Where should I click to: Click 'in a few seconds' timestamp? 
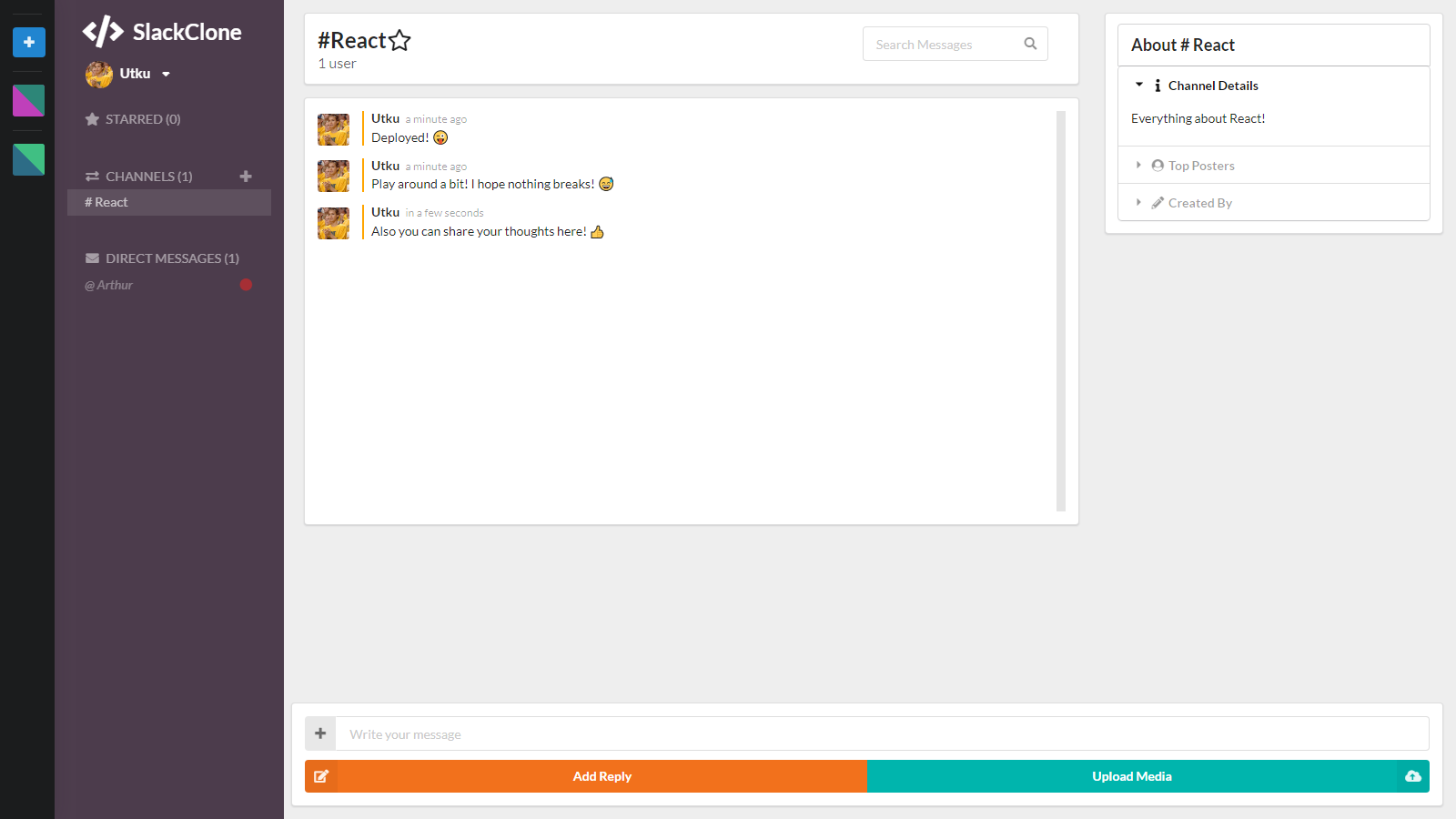pyautogui.click(x=445, y=213)
